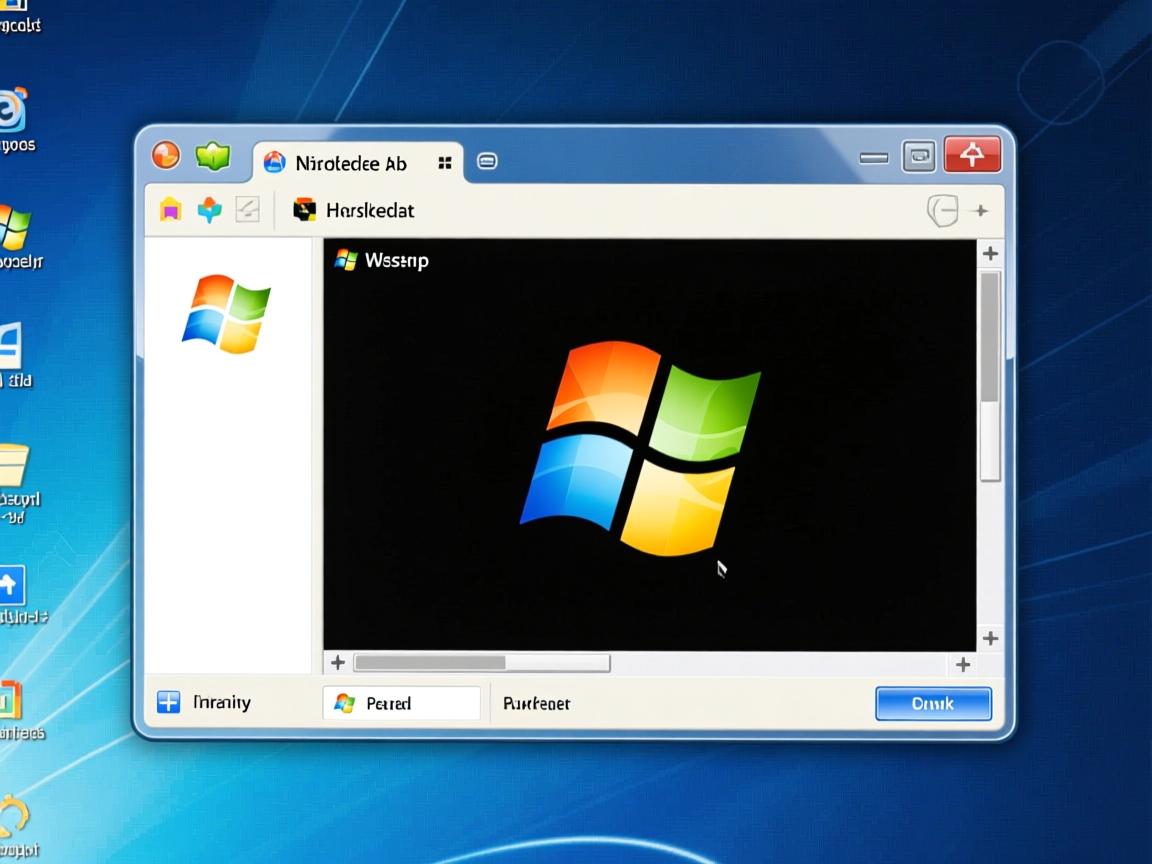Click the green icon in title bar
The image size is (1152, 864).
212,156
